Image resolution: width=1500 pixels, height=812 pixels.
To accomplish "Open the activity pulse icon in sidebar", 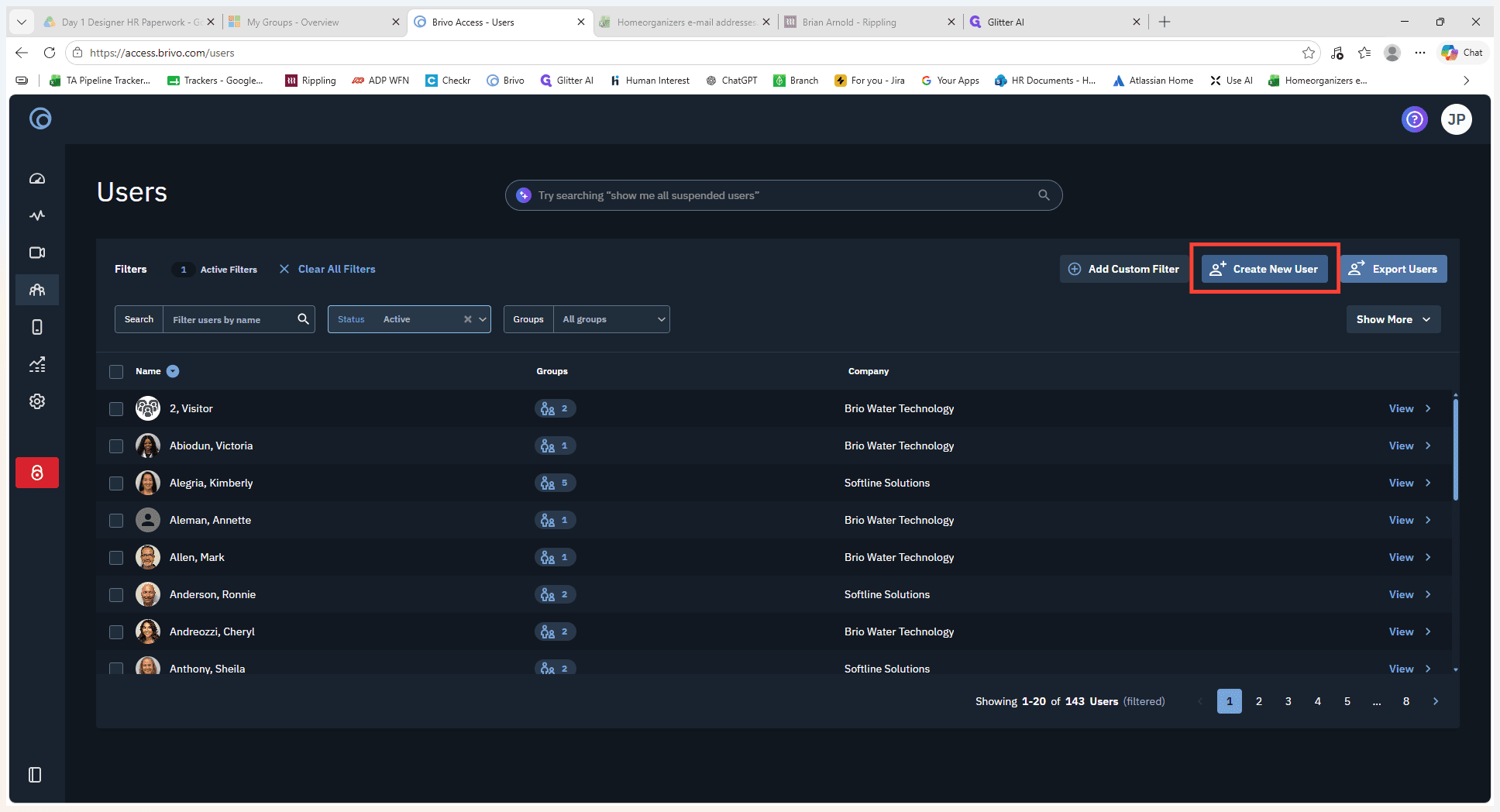I will [x=37, y=215].
